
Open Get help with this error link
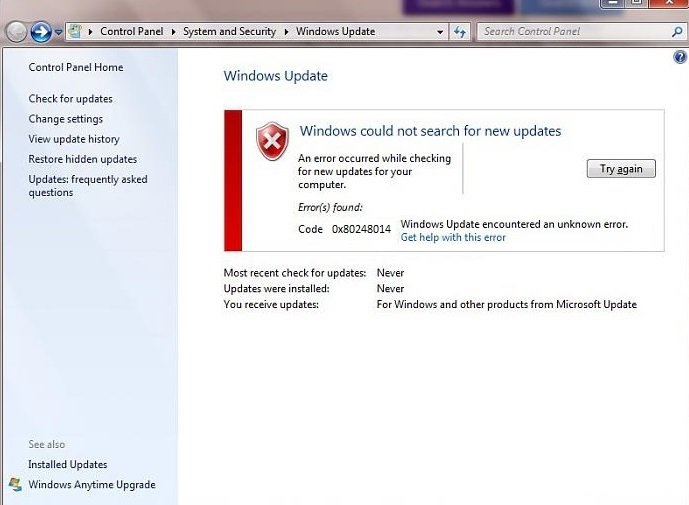coord(453,237)
